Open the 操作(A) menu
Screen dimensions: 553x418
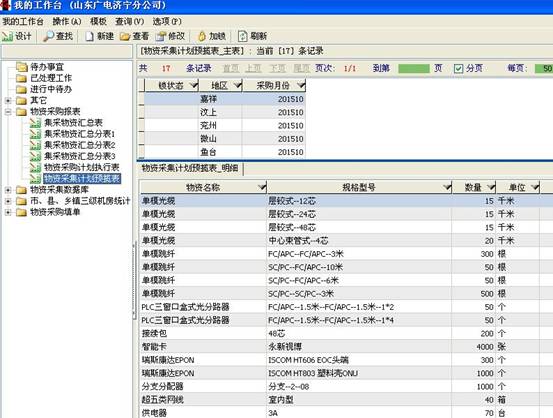[67, 22]
